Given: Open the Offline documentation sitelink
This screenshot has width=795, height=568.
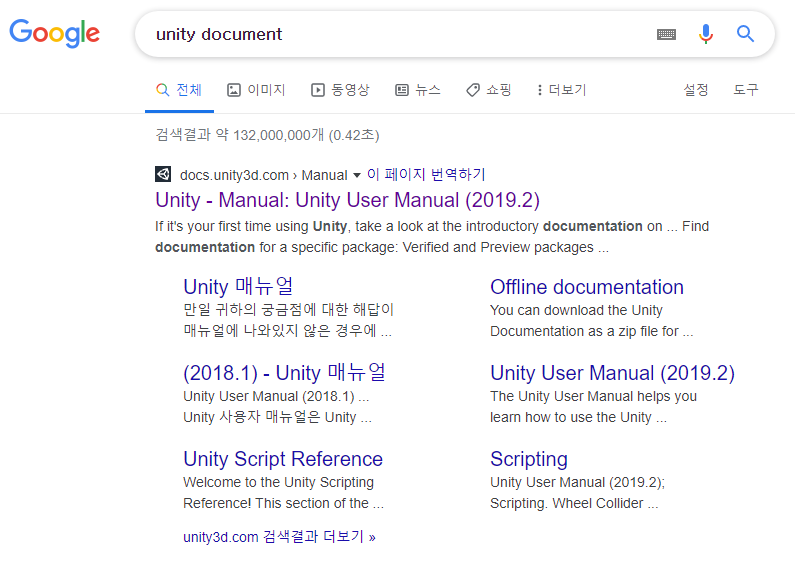Looking at the screenshot, I should click(x=587, y=287).
